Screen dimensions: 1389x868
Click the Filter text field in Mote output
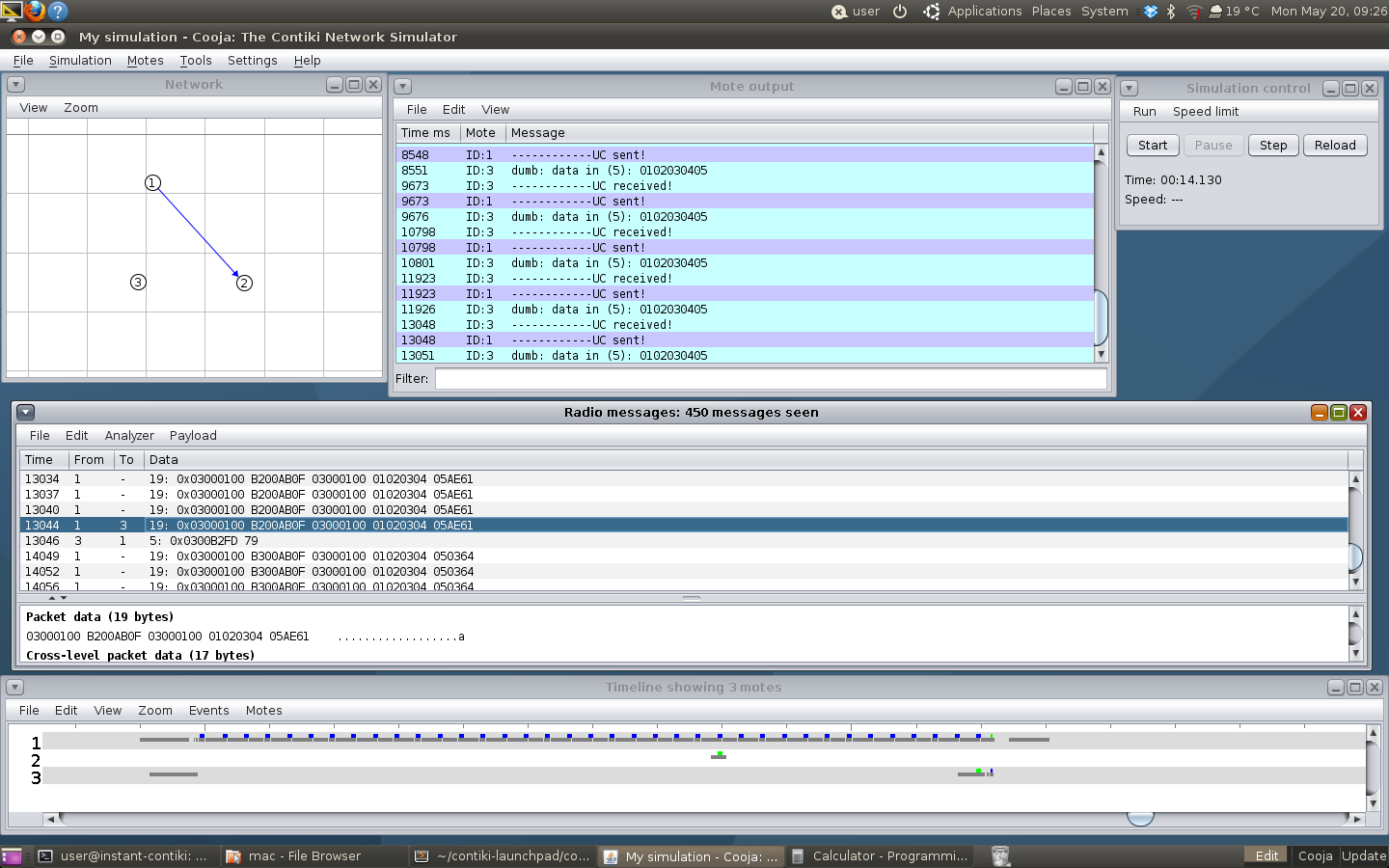771,379
